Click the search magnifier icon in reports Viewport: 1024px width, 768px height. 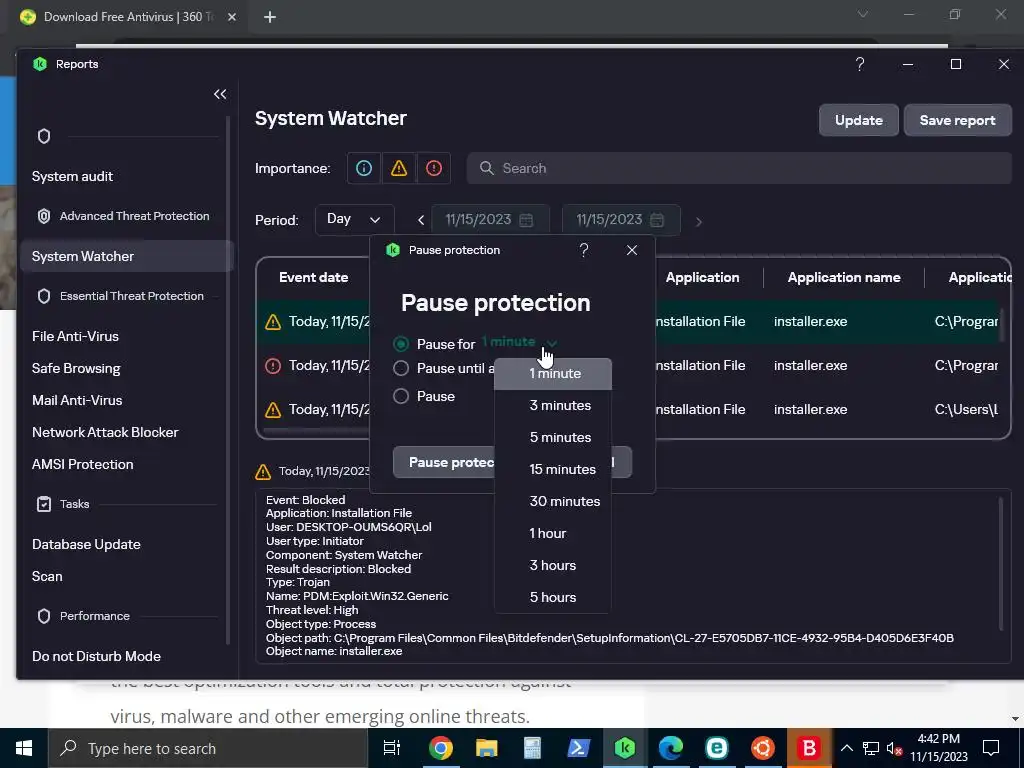click(487, 168)
